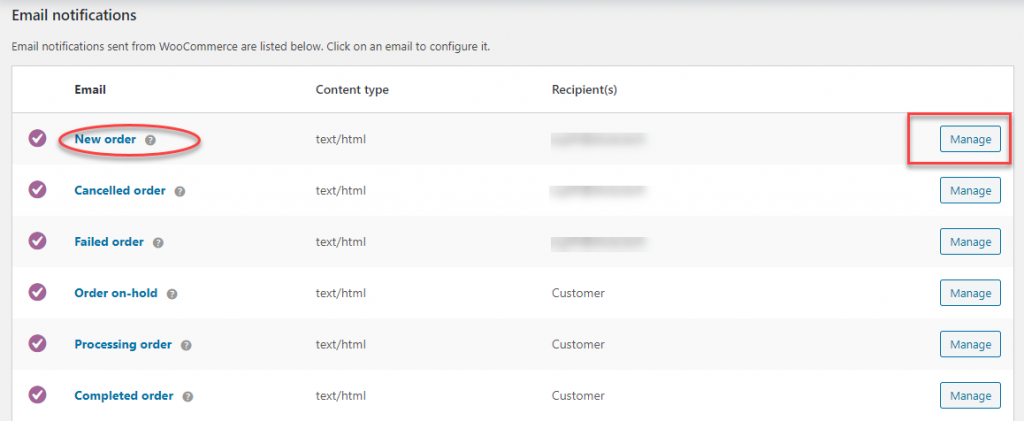
Task: Disable the Processing order email status
Action: pyautogui.click(x=38, y=344)
